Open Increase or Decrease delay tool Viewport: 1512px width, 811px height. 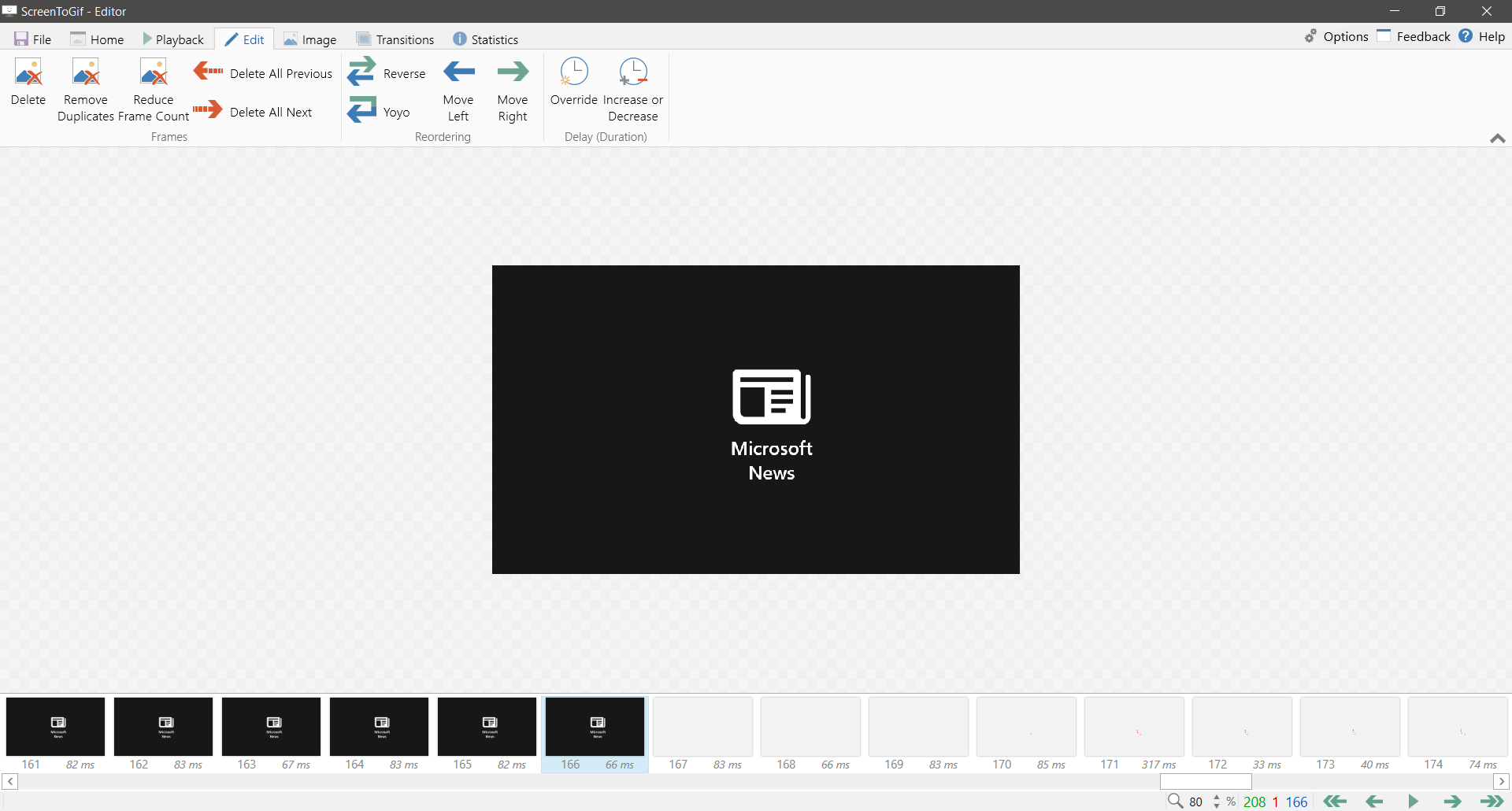(633, 90)
